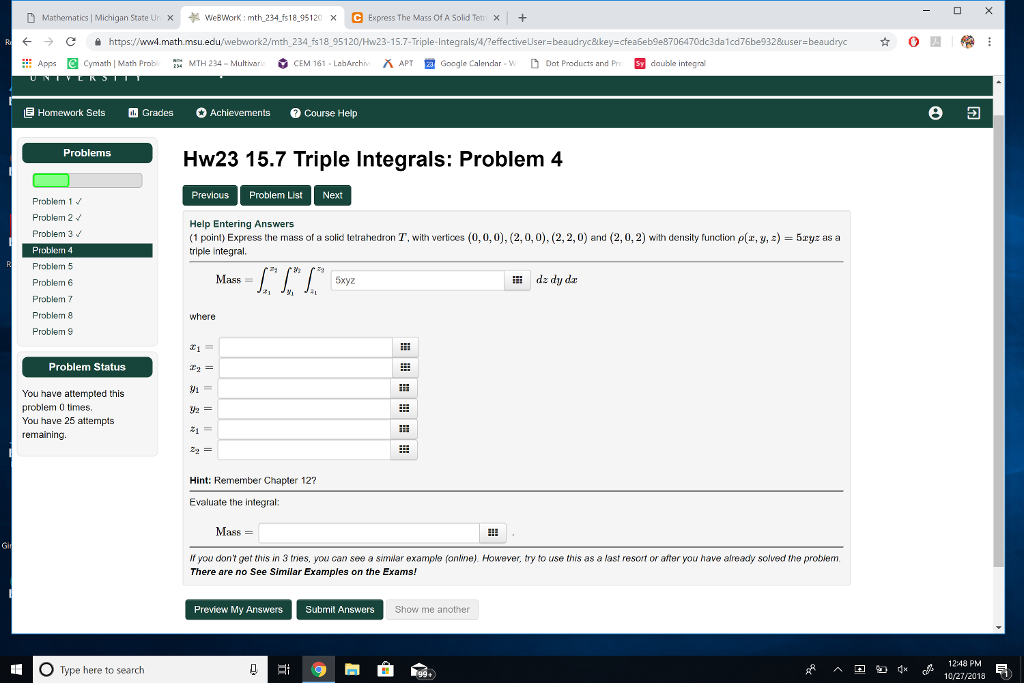This screenshot has width=1024, height=683.
Task: Click the Grades icon in the navigation bar
Action: point(133,113)
